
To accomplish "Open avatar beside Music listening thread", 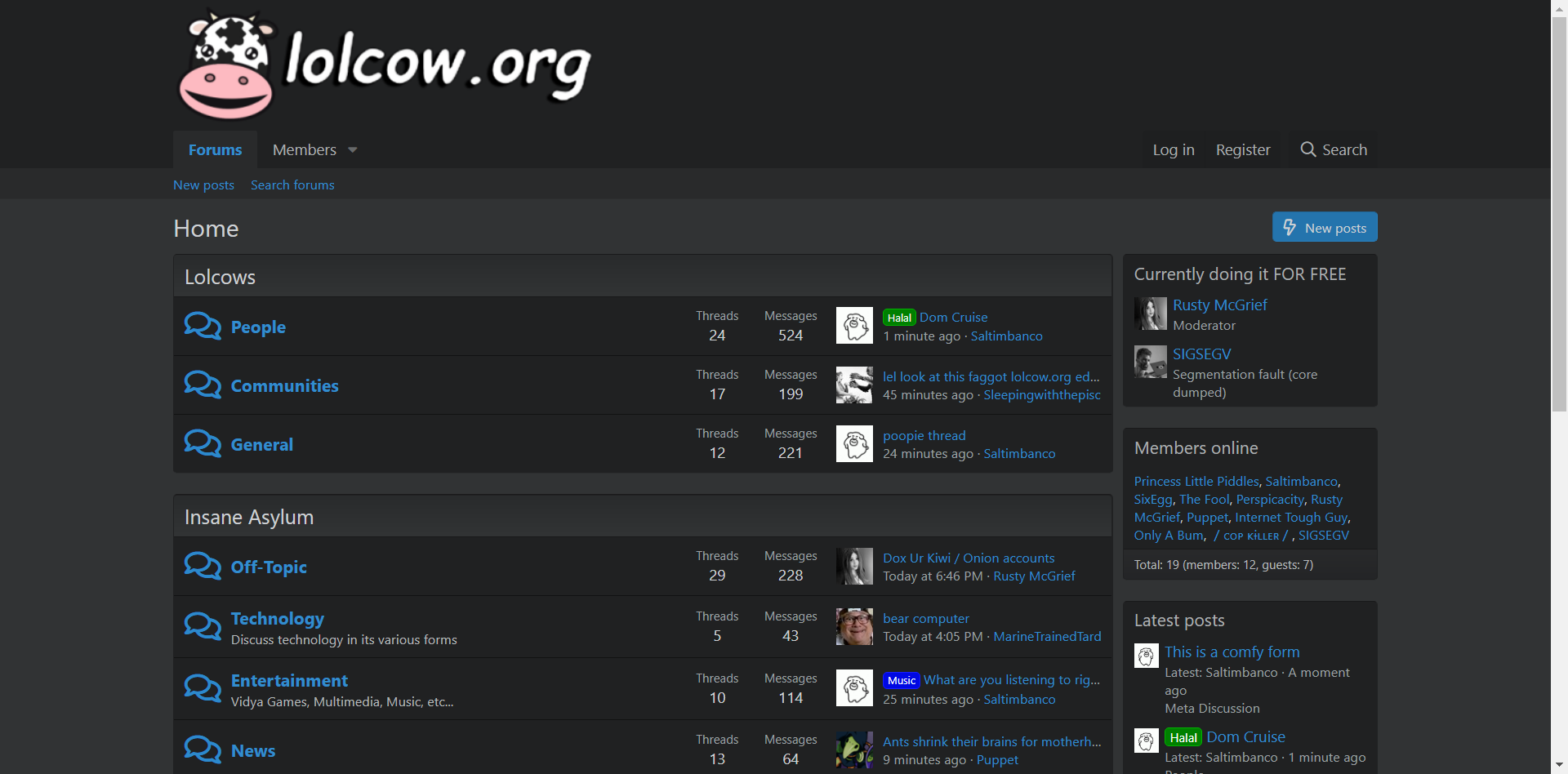I will click(x=854, y=688).
